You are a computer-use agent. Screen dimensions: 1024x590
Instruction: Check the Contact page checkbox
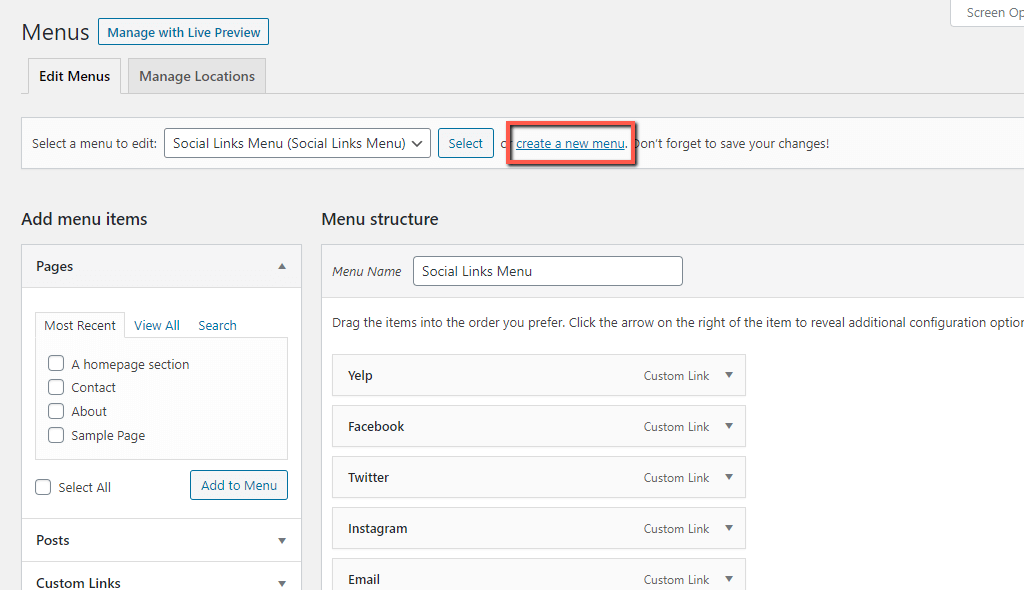[x=56, y=387]
